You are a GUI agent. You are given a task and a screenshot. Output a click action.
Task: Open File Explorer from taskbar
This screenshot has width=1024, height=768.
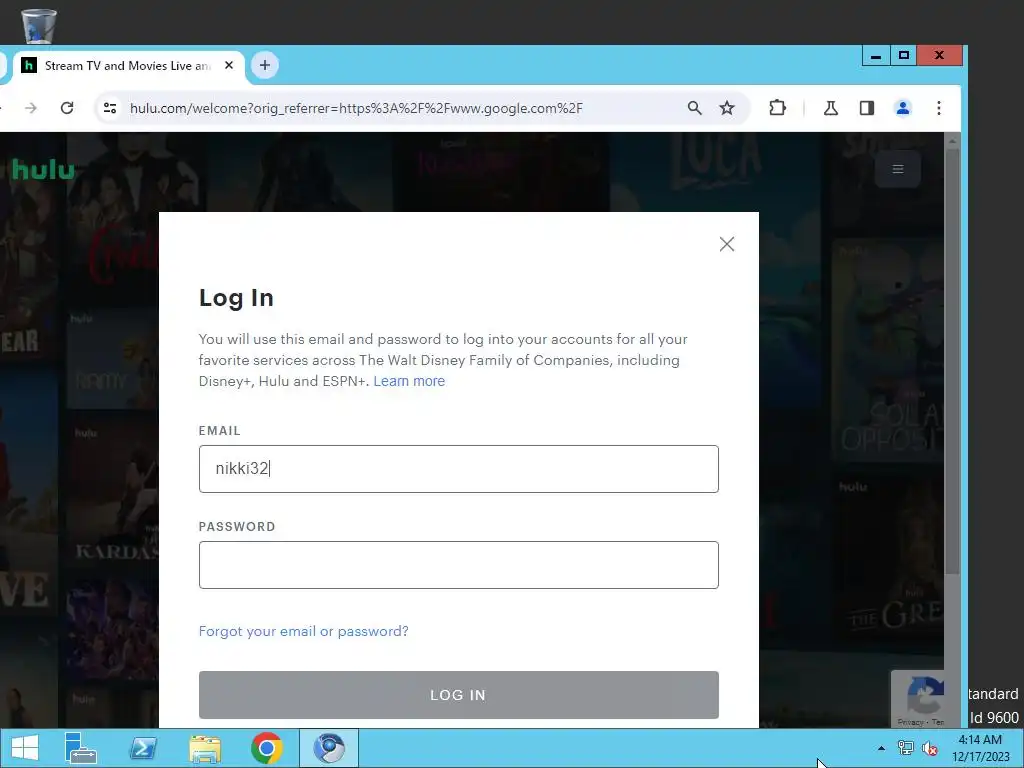(205, 748)
